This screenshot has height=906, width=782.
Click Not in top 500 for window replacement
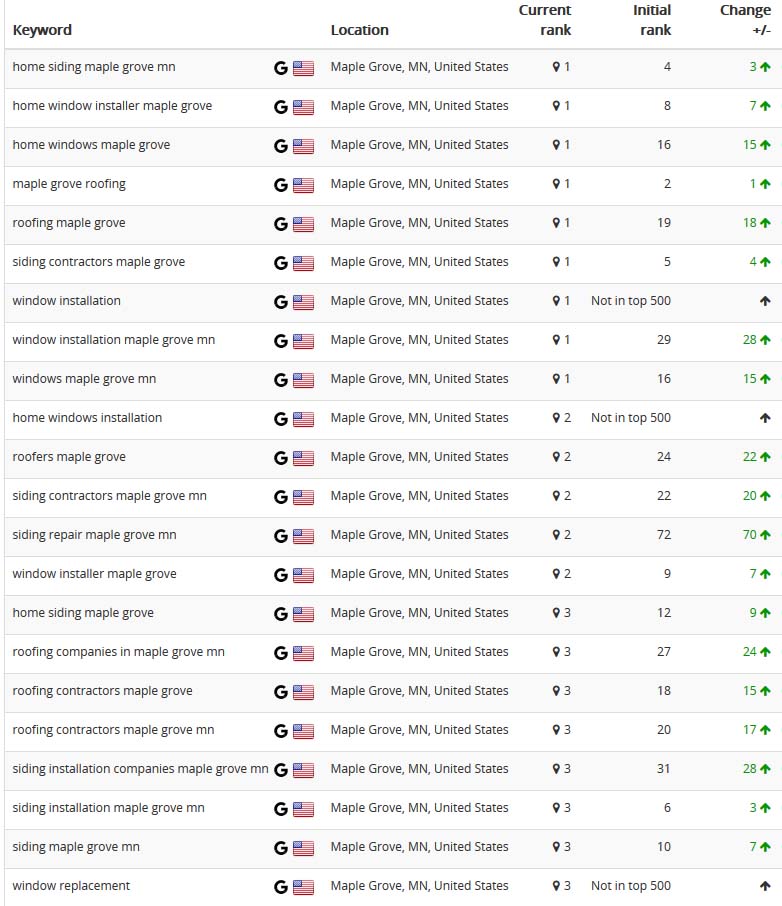pos(631,886)
